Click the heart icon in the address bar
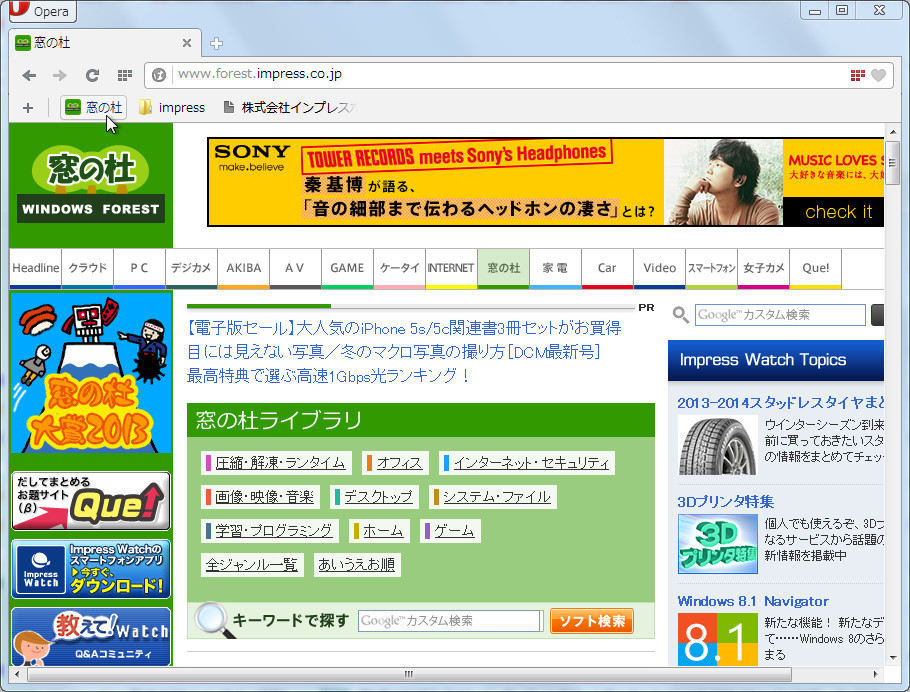Image resolution: width=910 pixels, height=692 pixels. 877,74
